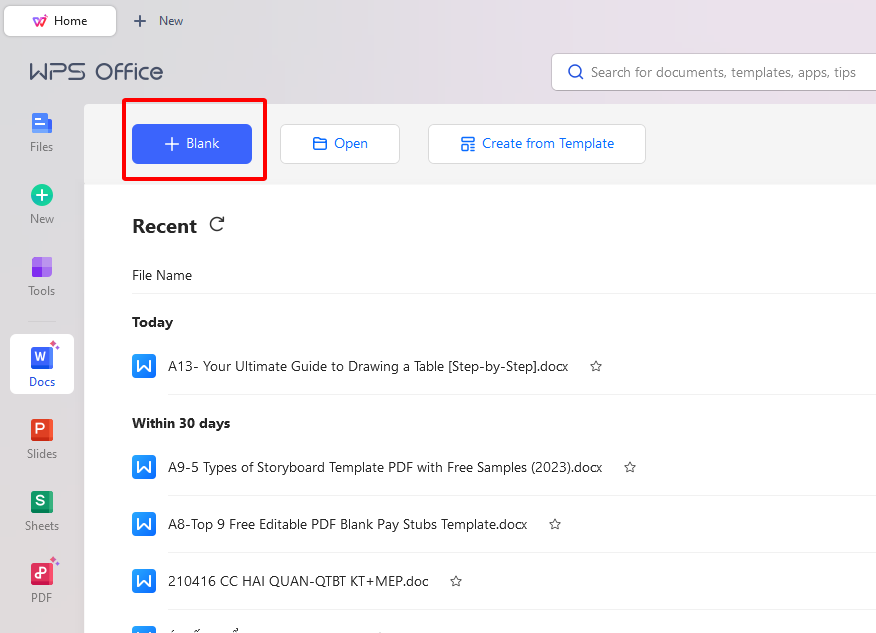Viewport: 876px width, 633px height.
Task: Click Create from Template button
Action: point(537,144)
